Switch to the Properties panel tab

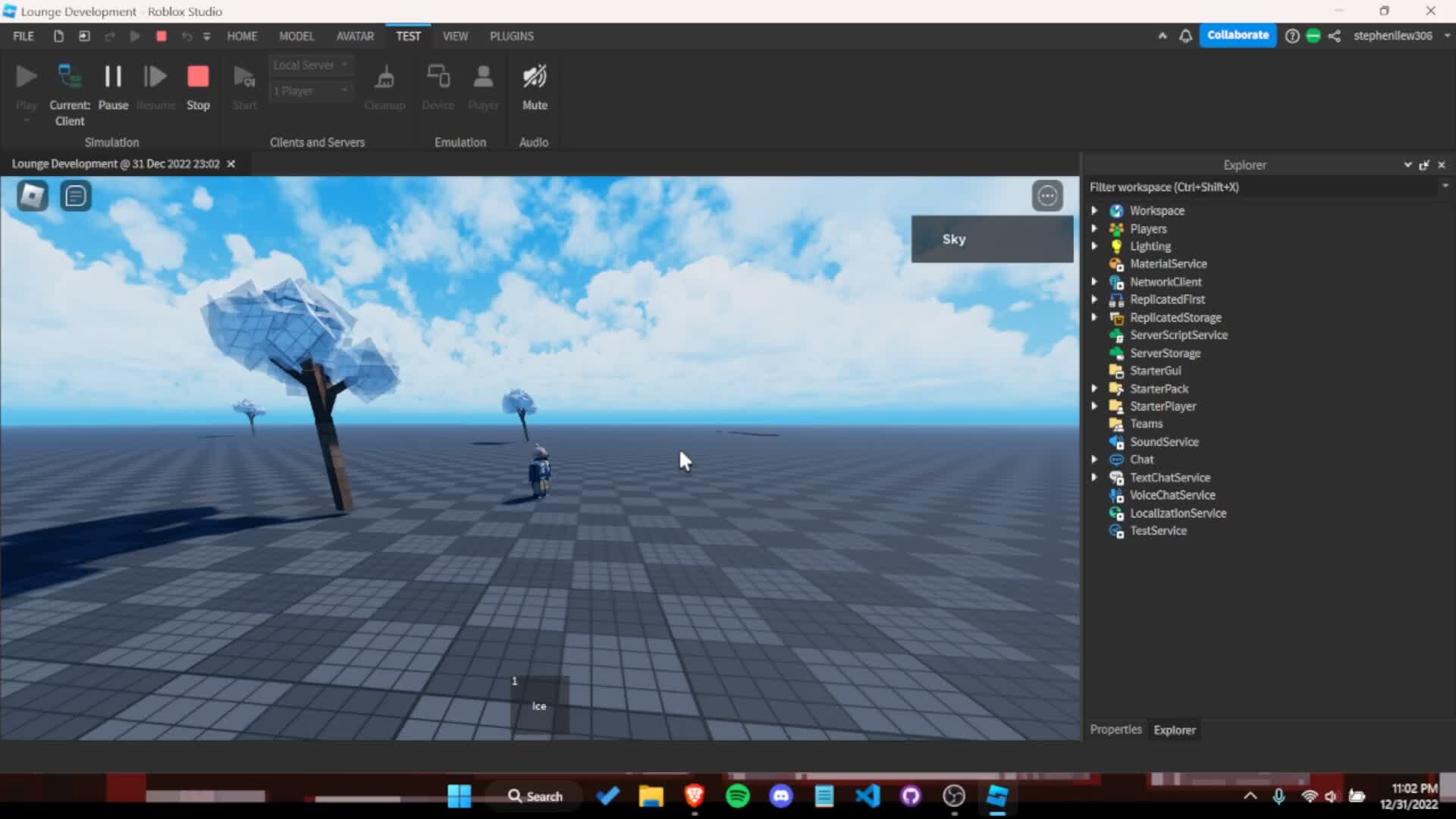(1116, 730)
